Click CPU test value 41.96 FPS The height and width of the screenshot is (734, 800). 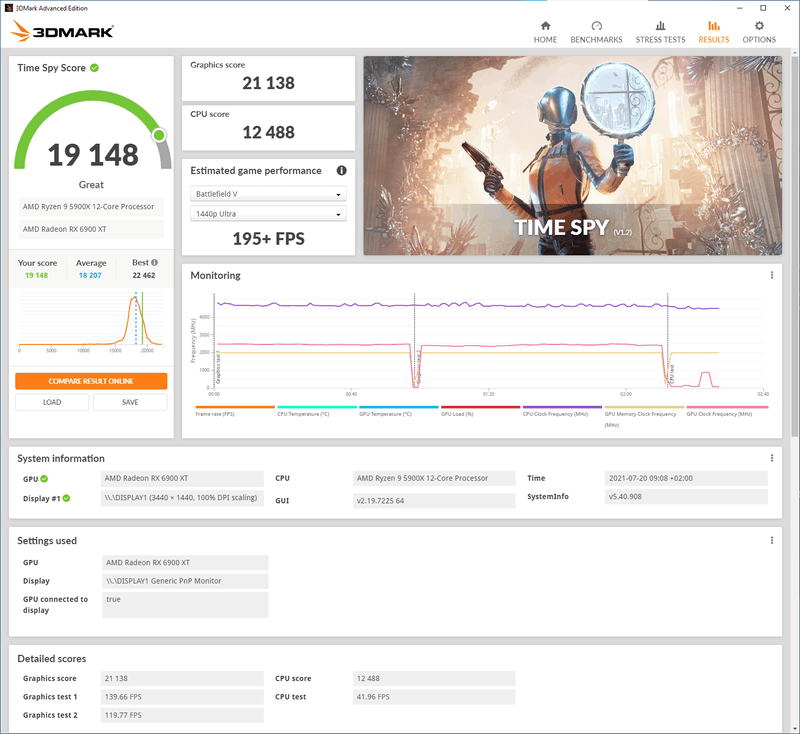[434, 697]
